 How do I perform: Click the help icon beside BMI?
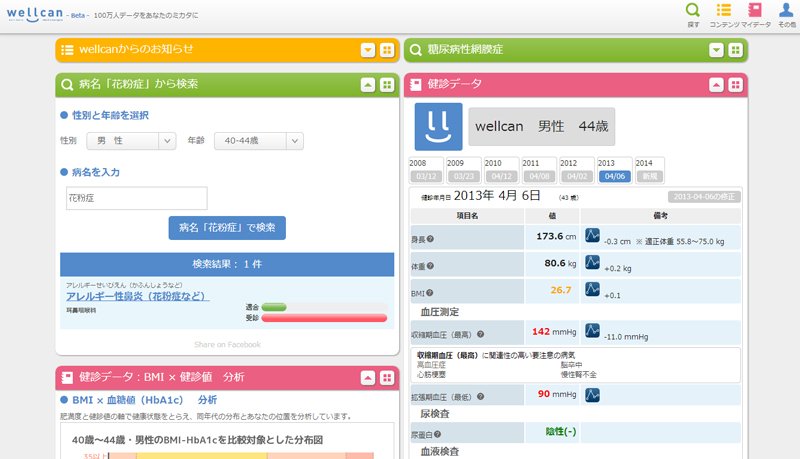click(x=430, y=293)
